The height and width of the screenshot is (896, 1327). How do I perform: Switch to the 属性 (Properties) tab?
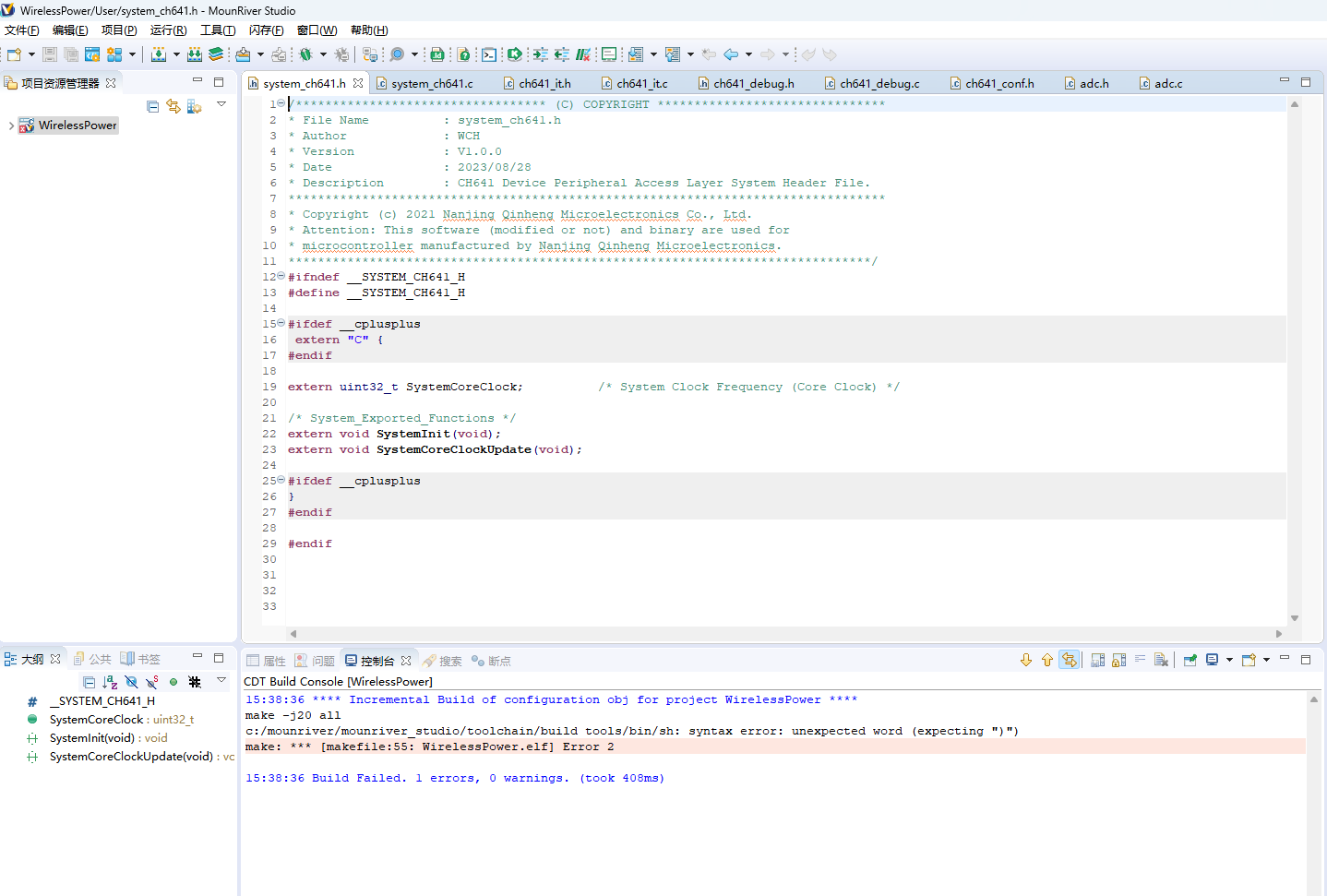click(x=267, y=661)
